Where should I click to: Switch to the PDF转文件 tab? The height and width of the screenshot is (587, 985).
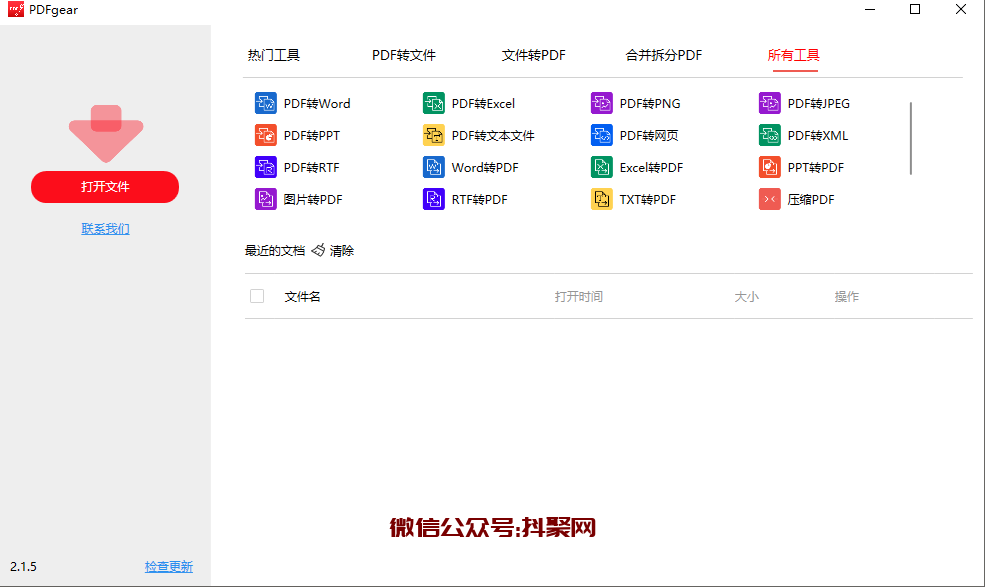tap(404, 55)
